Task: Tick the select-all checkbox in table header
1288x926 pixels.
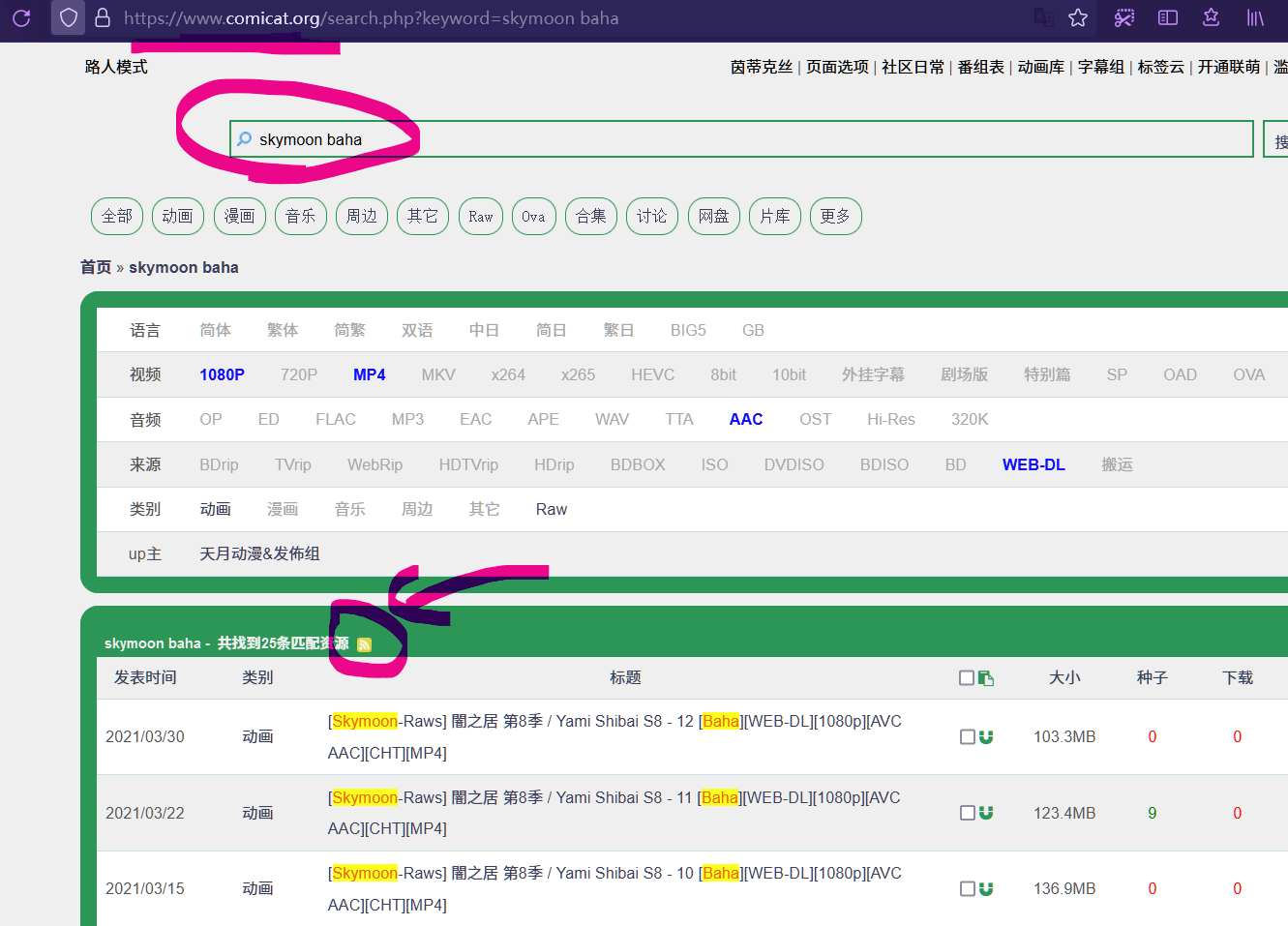Action: click(966, 678)
